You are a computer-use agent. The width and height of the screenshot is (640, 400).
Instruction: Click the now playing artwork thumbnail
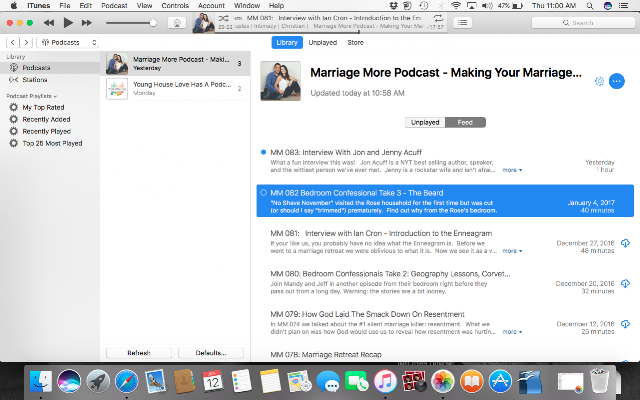[x=204, y=23]
